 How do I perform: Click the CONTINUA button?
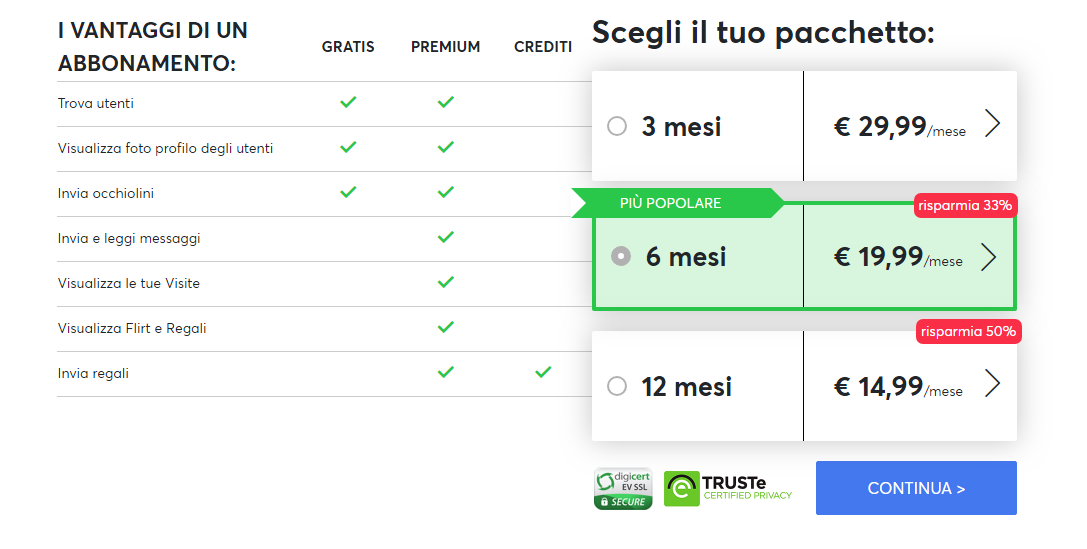tap(916, 488)
